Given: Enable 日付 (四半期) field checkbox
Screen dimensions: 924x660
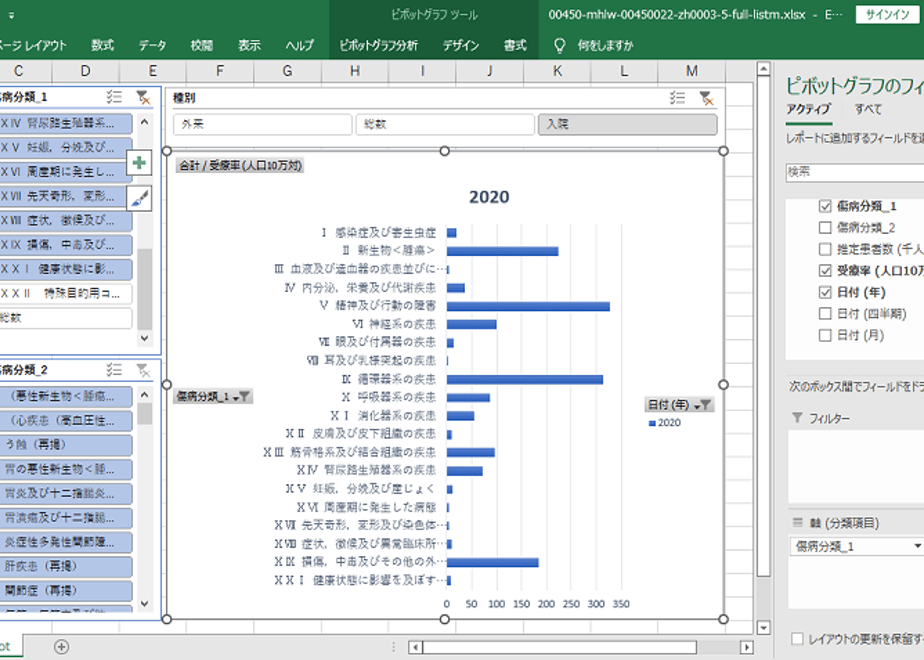Looking at the screenshot, I should (x=825, y=314).
